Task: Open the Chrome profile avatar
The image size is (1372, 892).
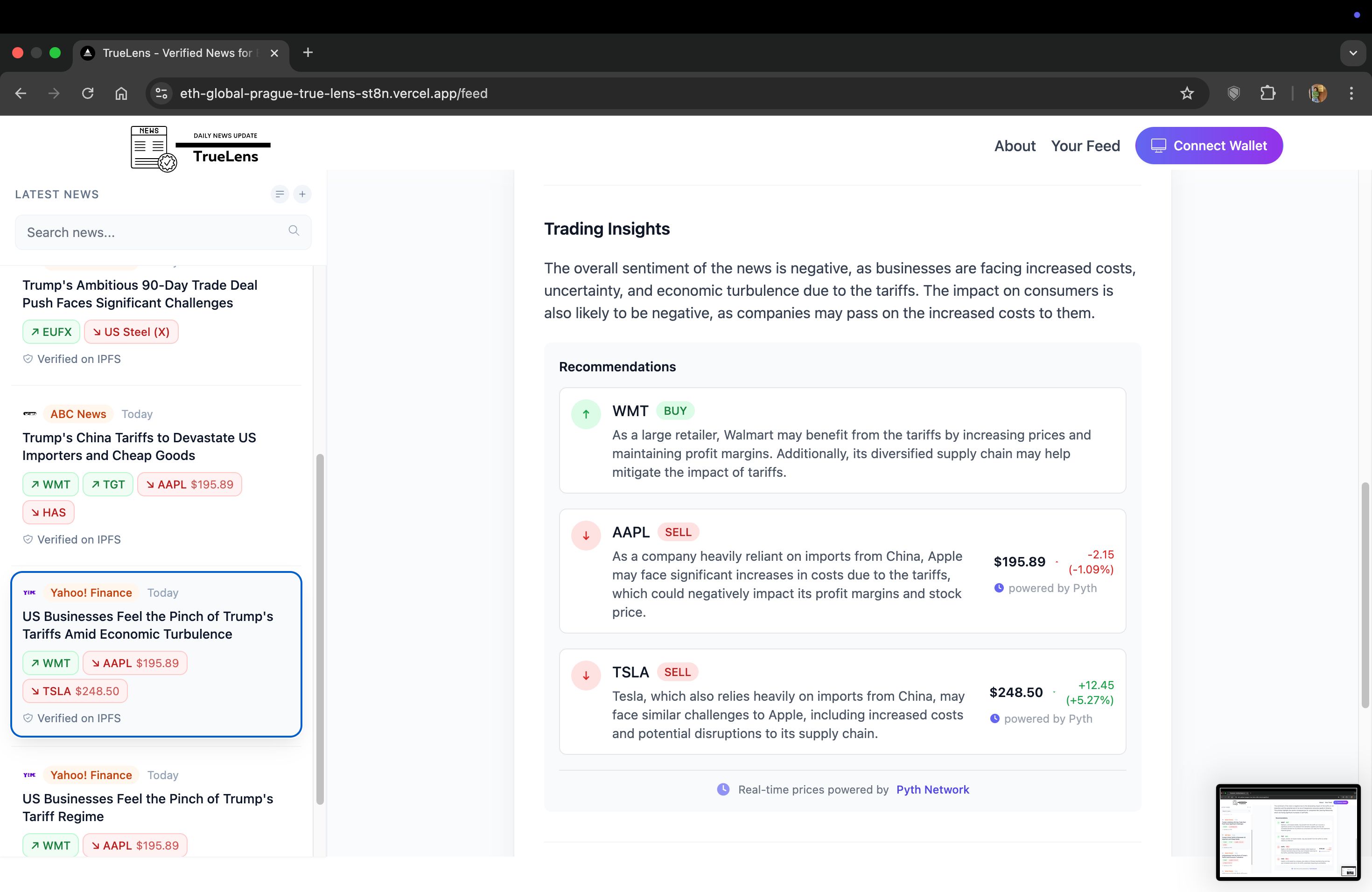Action: 1318,93
